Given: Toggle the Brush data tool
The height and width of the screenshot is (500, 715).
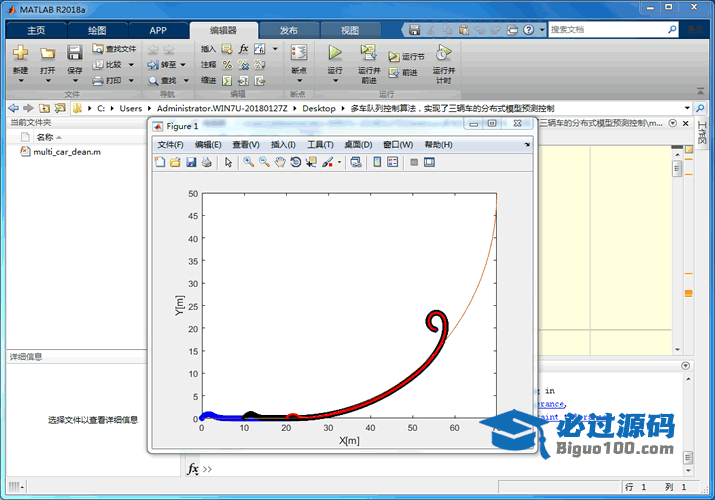Looking at the screenshot, I should pos(327,162).
